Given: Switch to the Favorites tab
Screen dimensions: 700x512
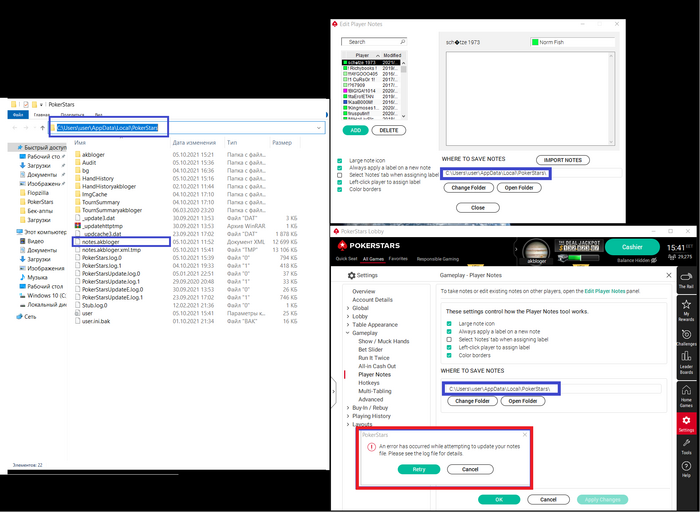Looking at the screenshot, I should click(398, 259).
